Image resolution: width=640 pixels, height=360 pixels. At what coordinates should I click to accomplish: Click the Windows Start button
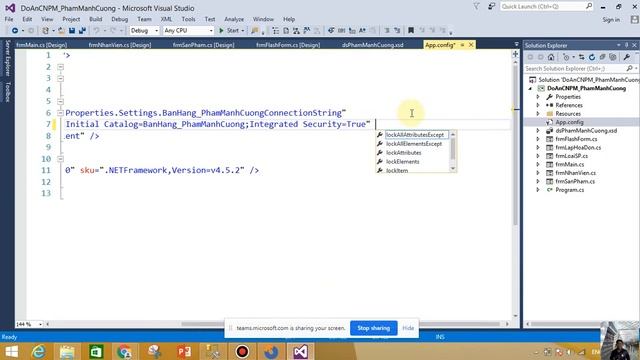[11, 352]
